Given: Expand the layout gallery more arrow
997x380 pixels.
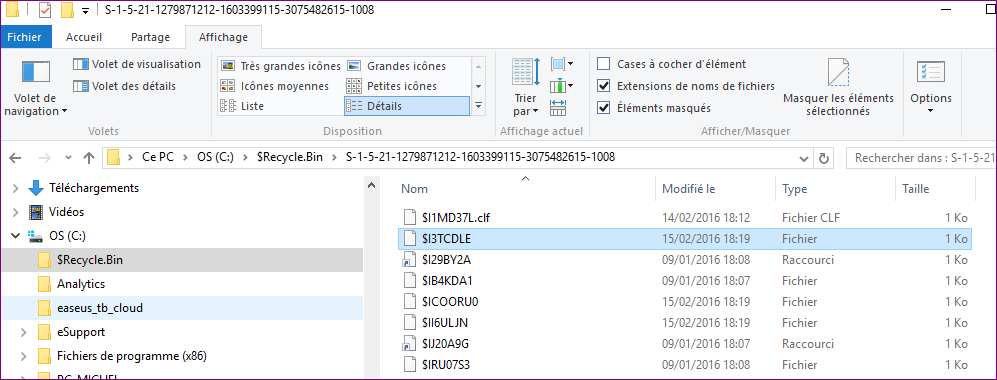Looking at the screenshot, I should click(479, 106).
